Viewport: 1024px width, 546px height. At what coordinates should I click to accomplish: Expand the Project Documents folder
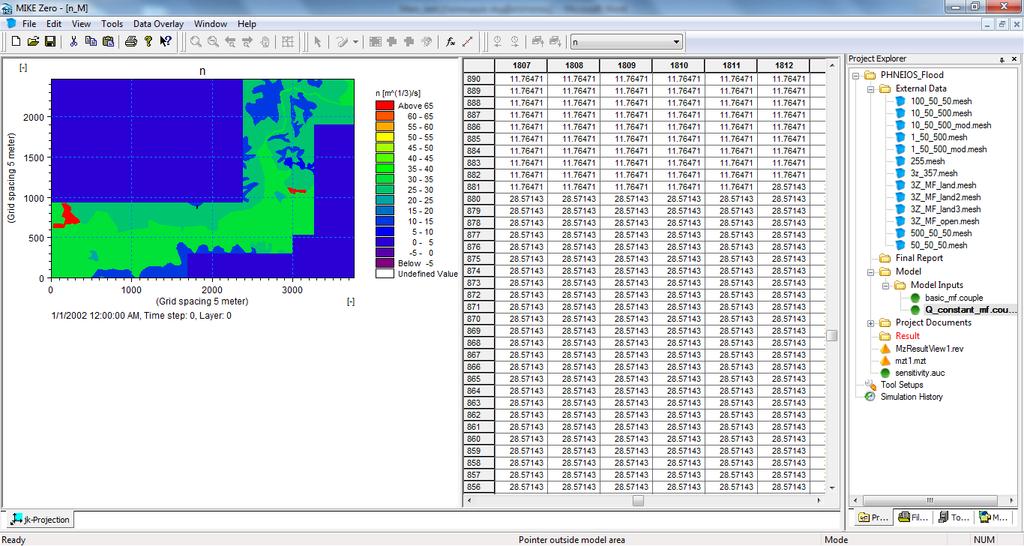(871, 323)
